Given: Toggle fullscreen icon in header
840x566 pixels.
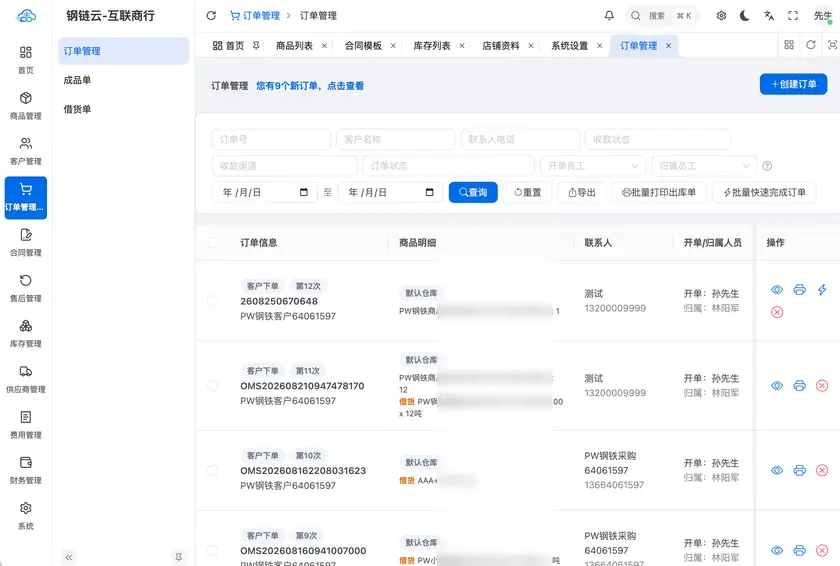Looking at the screenshot, I should point(793,16).
